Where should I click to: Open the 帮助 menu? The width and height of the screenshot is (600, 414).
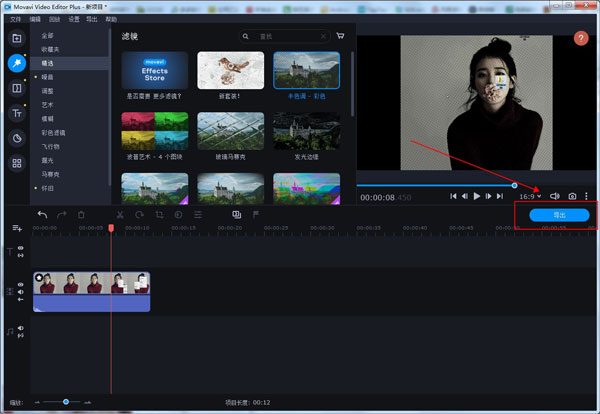click(x=110, y=19)
